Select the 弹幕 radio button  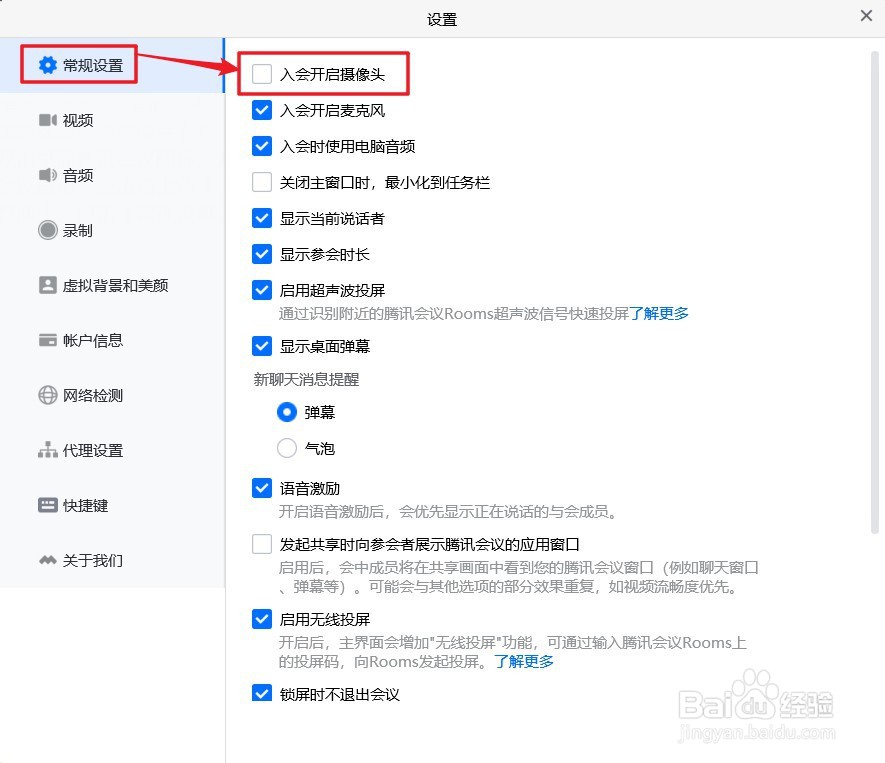pos(287,412)
